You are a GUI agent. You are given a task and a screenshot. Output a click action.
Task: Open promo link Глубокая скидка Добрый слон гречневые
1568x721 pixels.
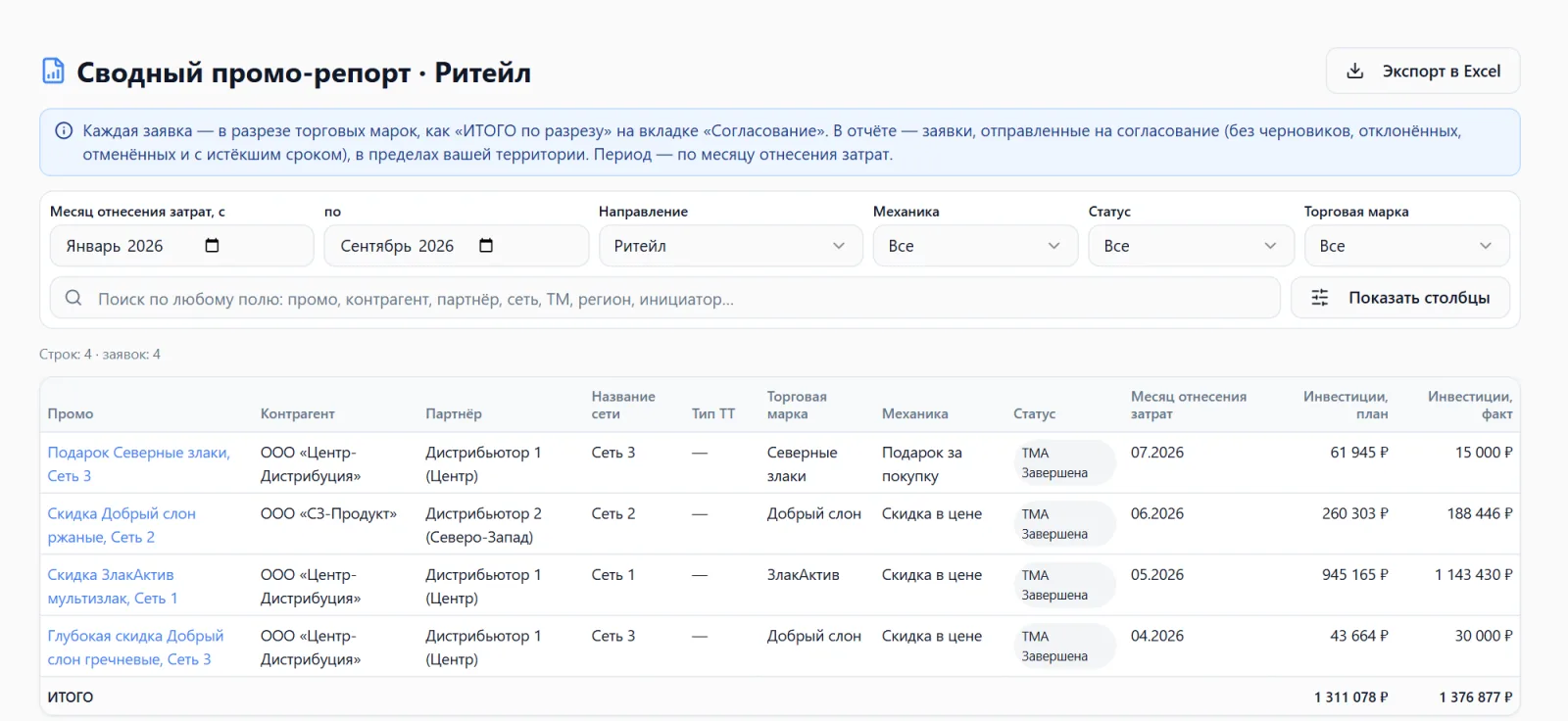point(135,648)
